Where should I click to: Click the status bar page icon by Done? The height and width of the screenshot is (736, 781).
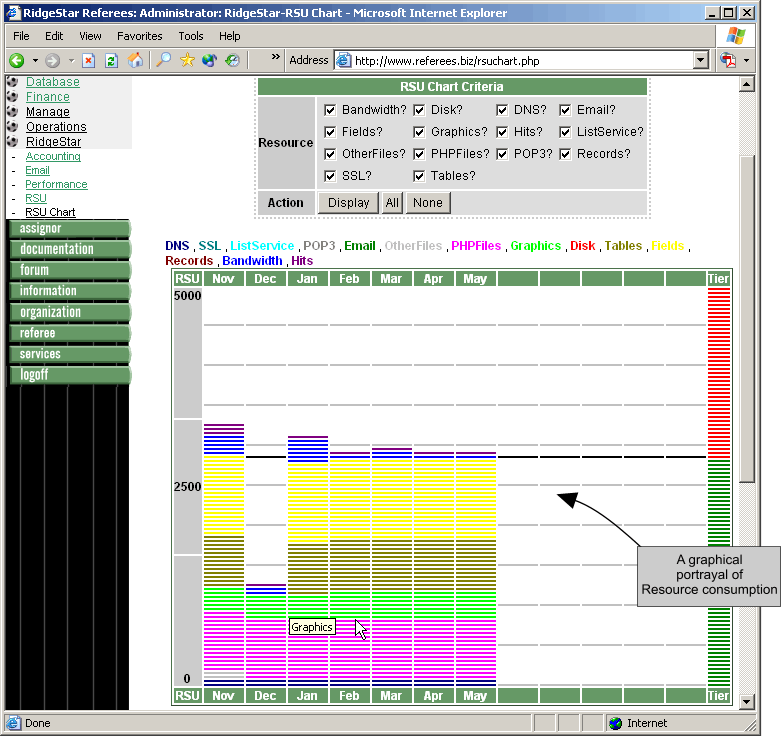[13, 723]
